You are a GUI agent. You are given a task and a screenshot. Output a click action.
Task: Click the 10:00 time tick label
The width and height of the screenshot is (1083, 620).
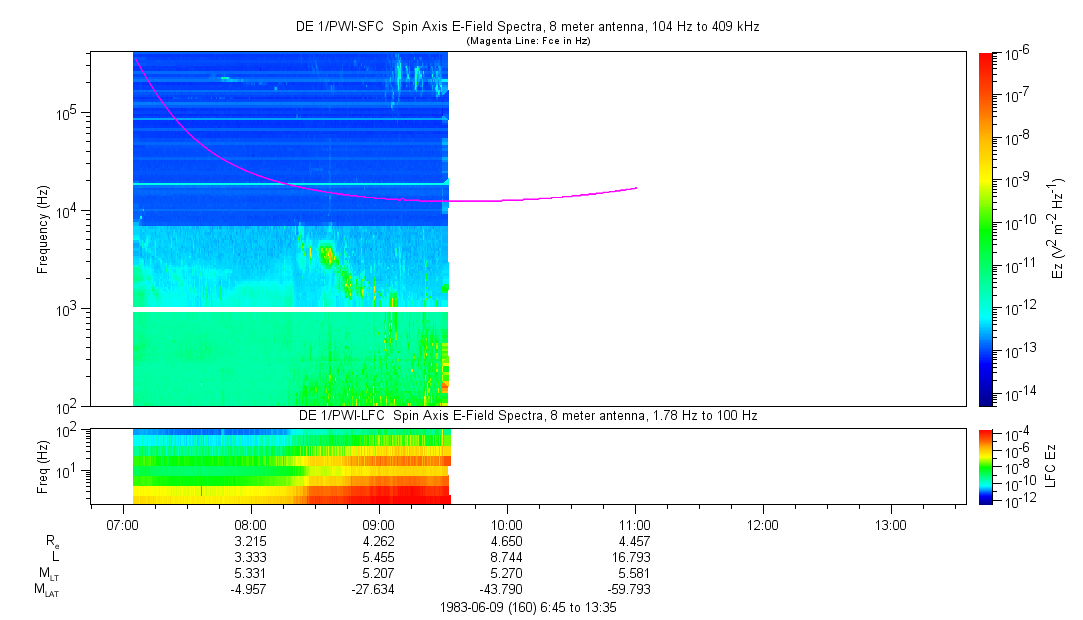coord(506,525)
